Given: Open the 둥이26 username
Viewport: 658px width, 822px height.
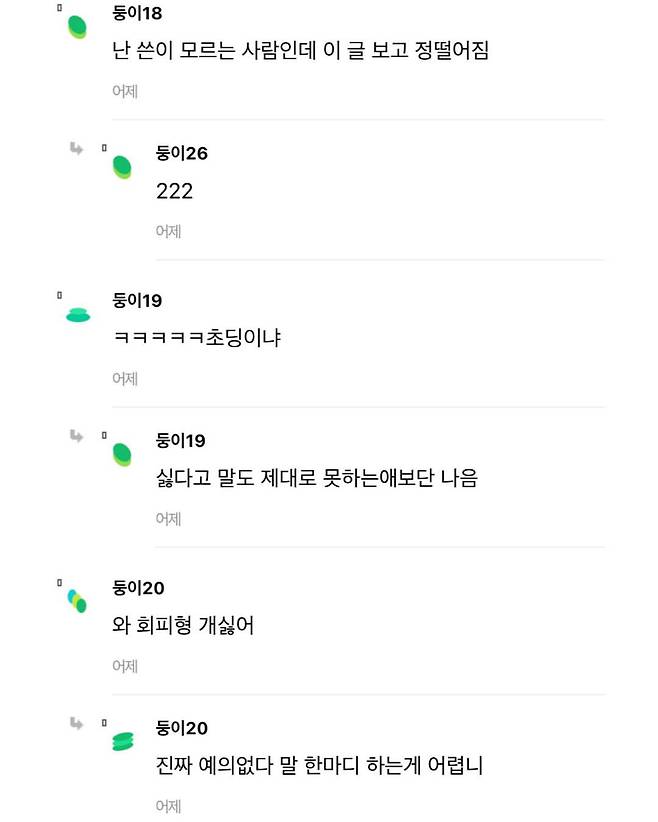Looking at the screenshot, I should [182, 153].
